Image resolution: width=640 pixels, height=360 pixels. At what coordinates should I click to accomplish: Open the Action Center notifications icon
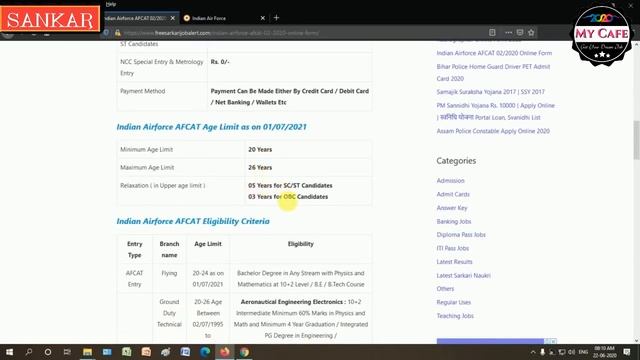627,352
